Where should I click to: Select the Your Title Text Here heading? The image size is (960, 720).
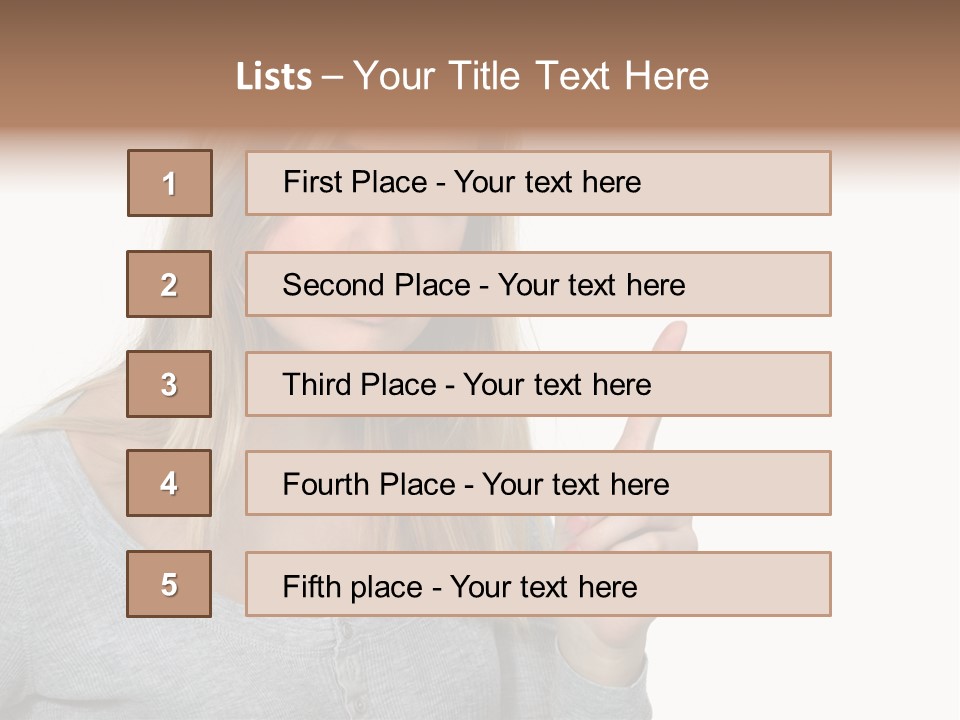(x=531, y=76)
